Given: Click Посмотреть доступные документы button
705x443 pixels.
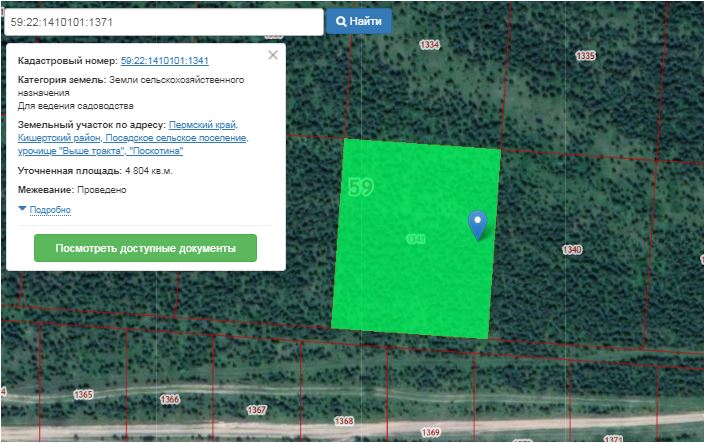Looking at the screenshot, I should click(x=145, y=248).
